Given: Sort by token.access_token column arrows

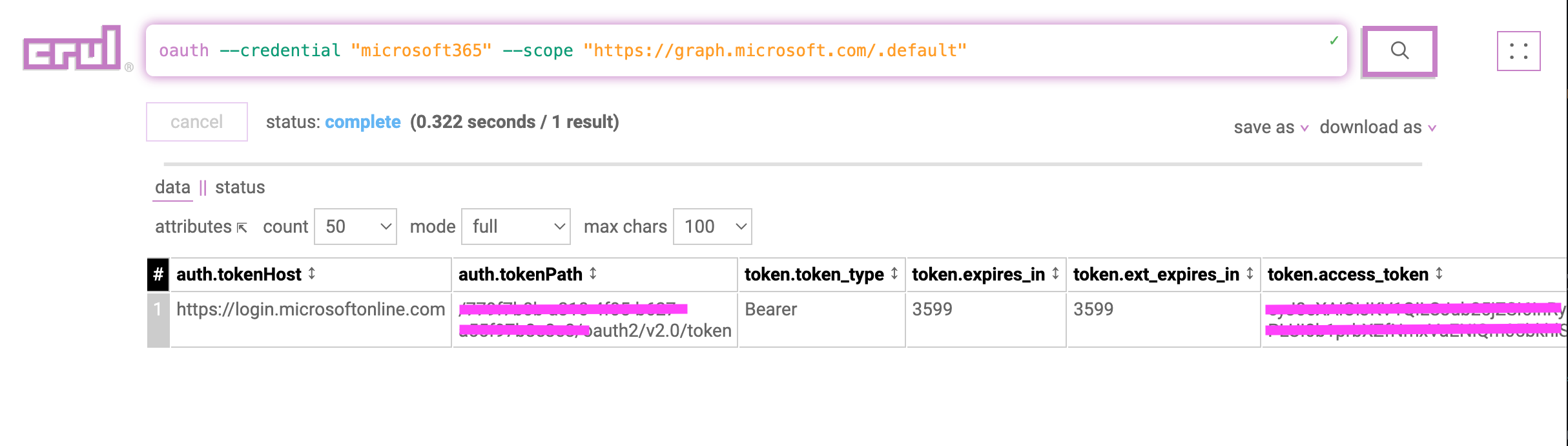Looking at the screenshot, I should tap(1439, 274).
